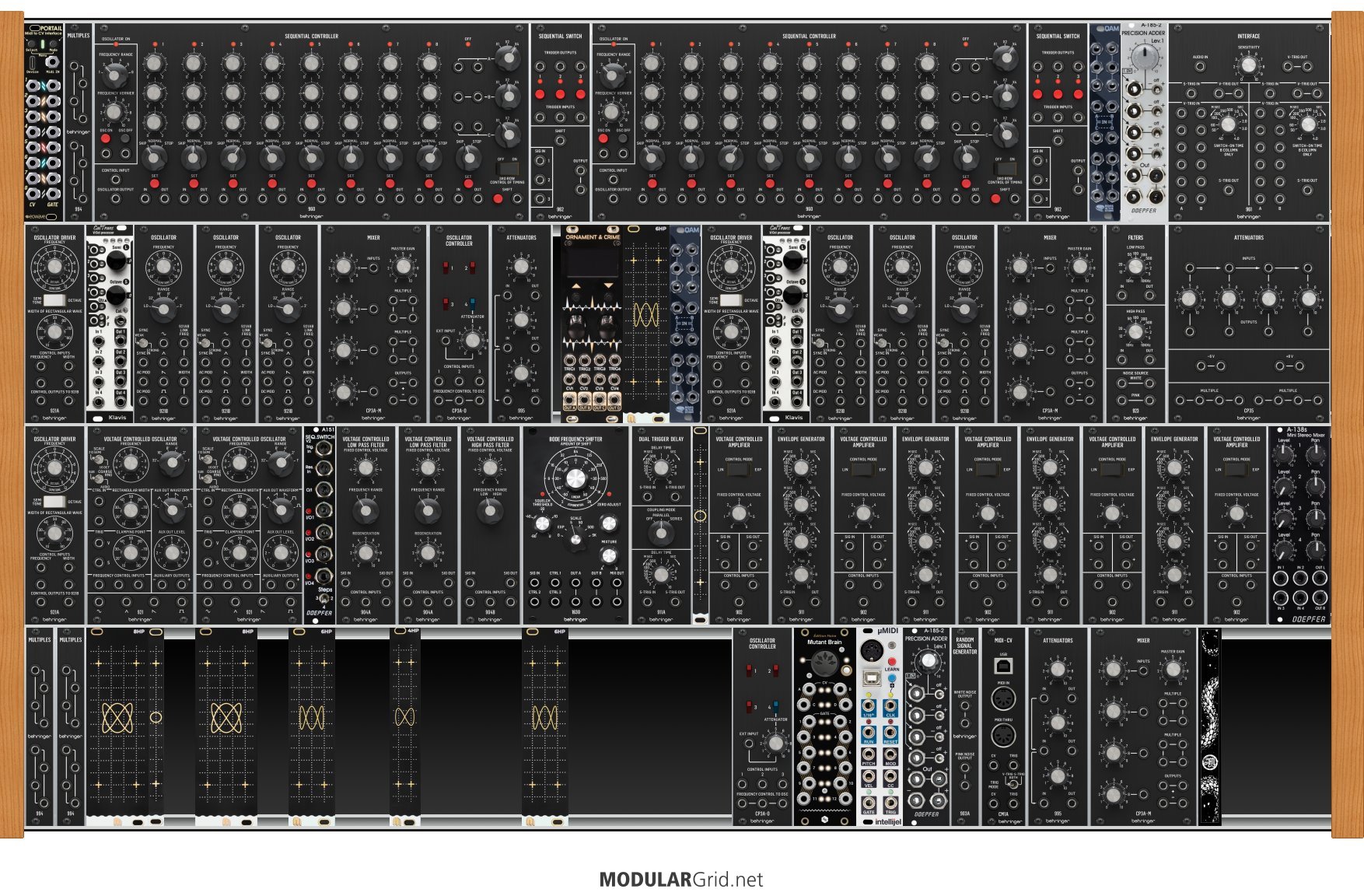Click the Mode button on Portail

pyautogui.click(x=53, y=42)
